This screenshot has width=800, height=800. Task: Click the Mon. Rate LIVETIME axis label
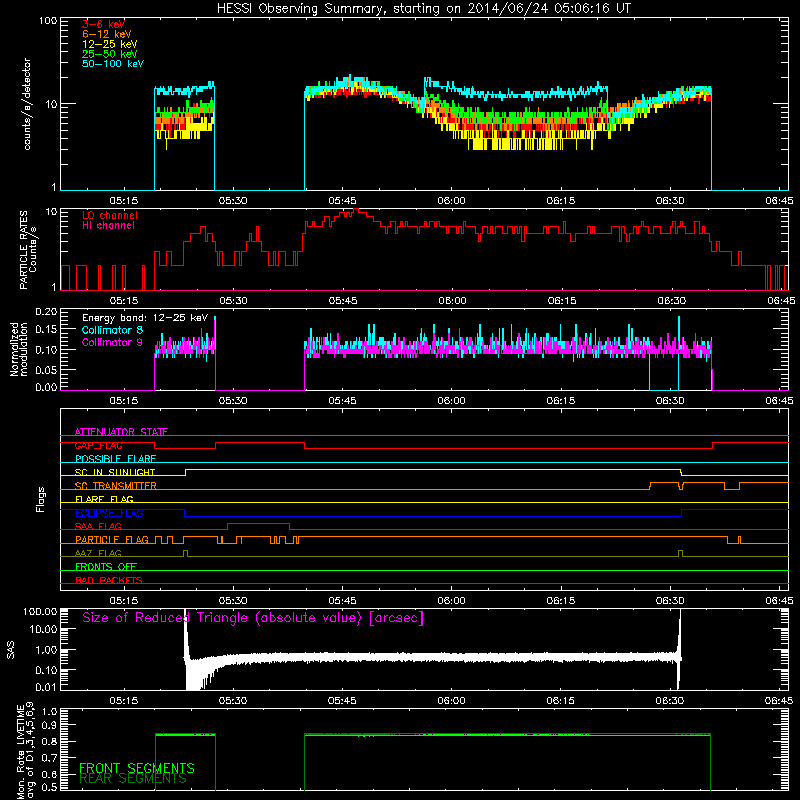click(26, 751)
